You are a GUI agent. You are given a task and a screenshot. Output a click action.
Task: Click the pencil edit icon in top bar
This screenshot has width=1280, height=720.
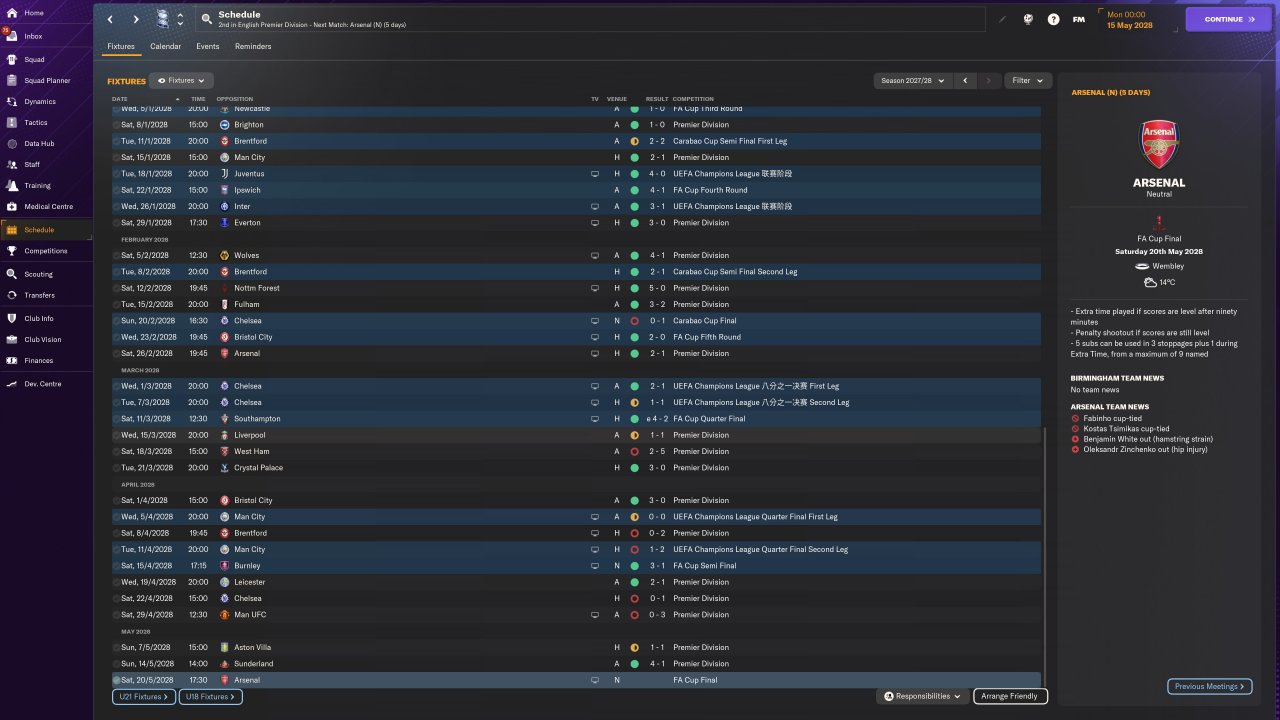click(x=1003, y=19)
